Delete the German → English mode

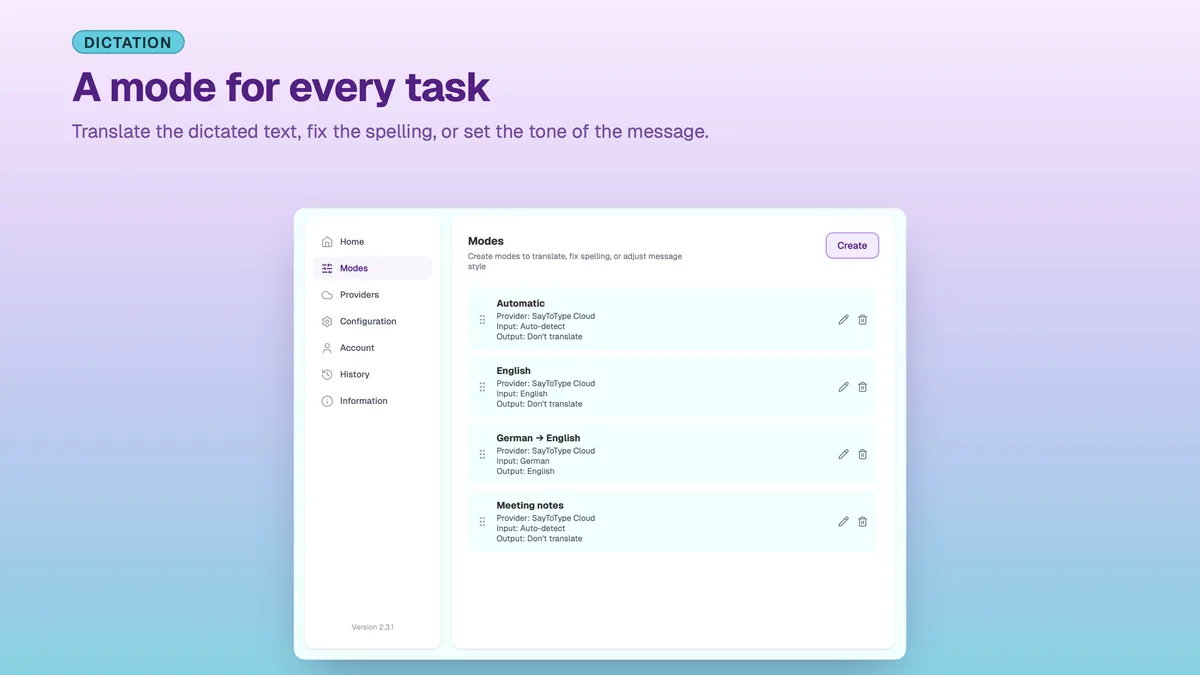pyautogui.click(x=862, y=454)
